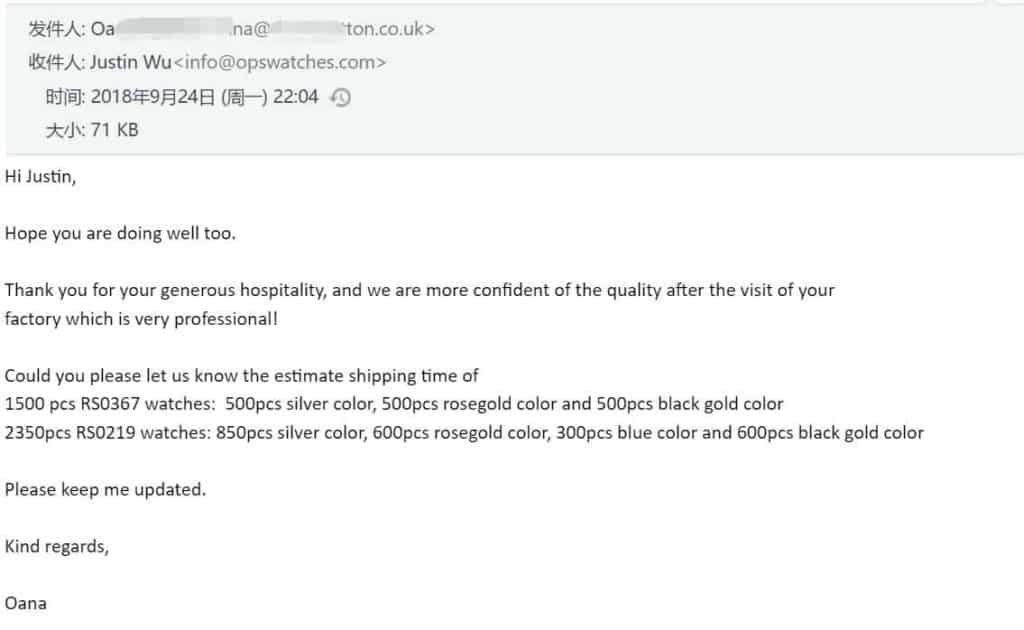The width and height of the screenshot is (1024, 630).
Task: Click the 1500 pcs RS0367 watches line
Action: [394, 404]
